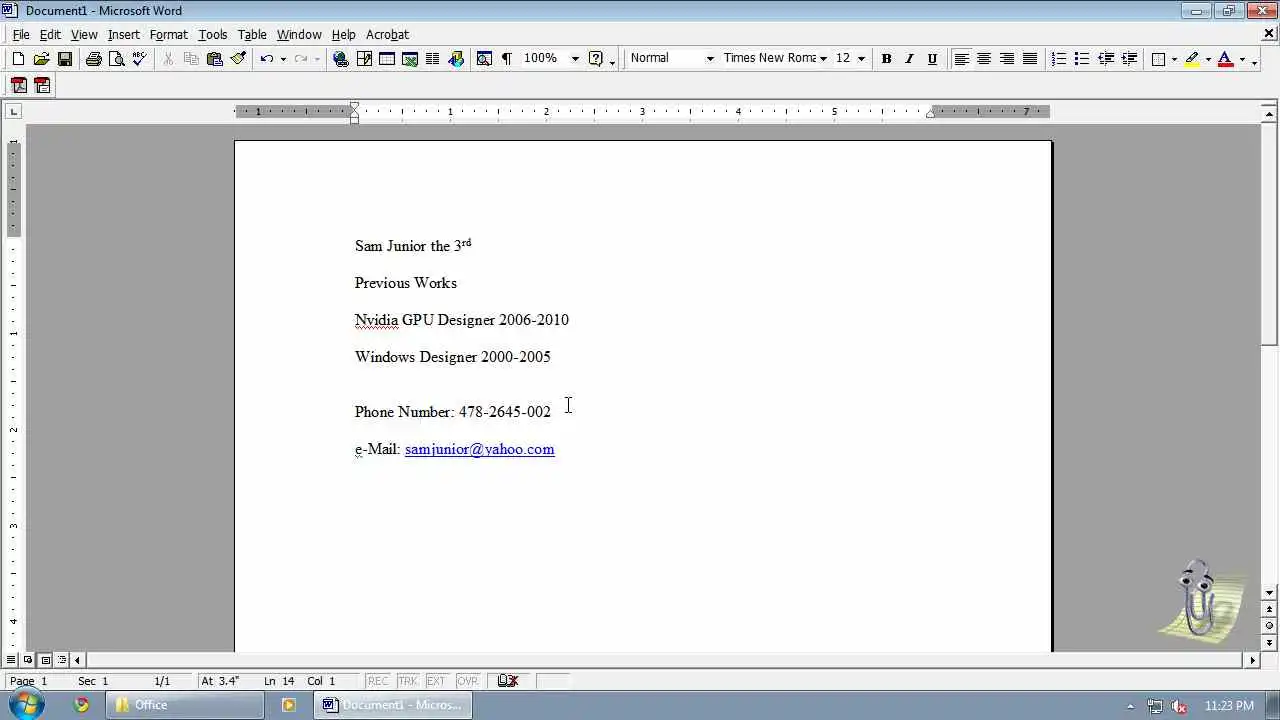Create a new blank document
Screen dimensions: 1280x720
[18, 59]
